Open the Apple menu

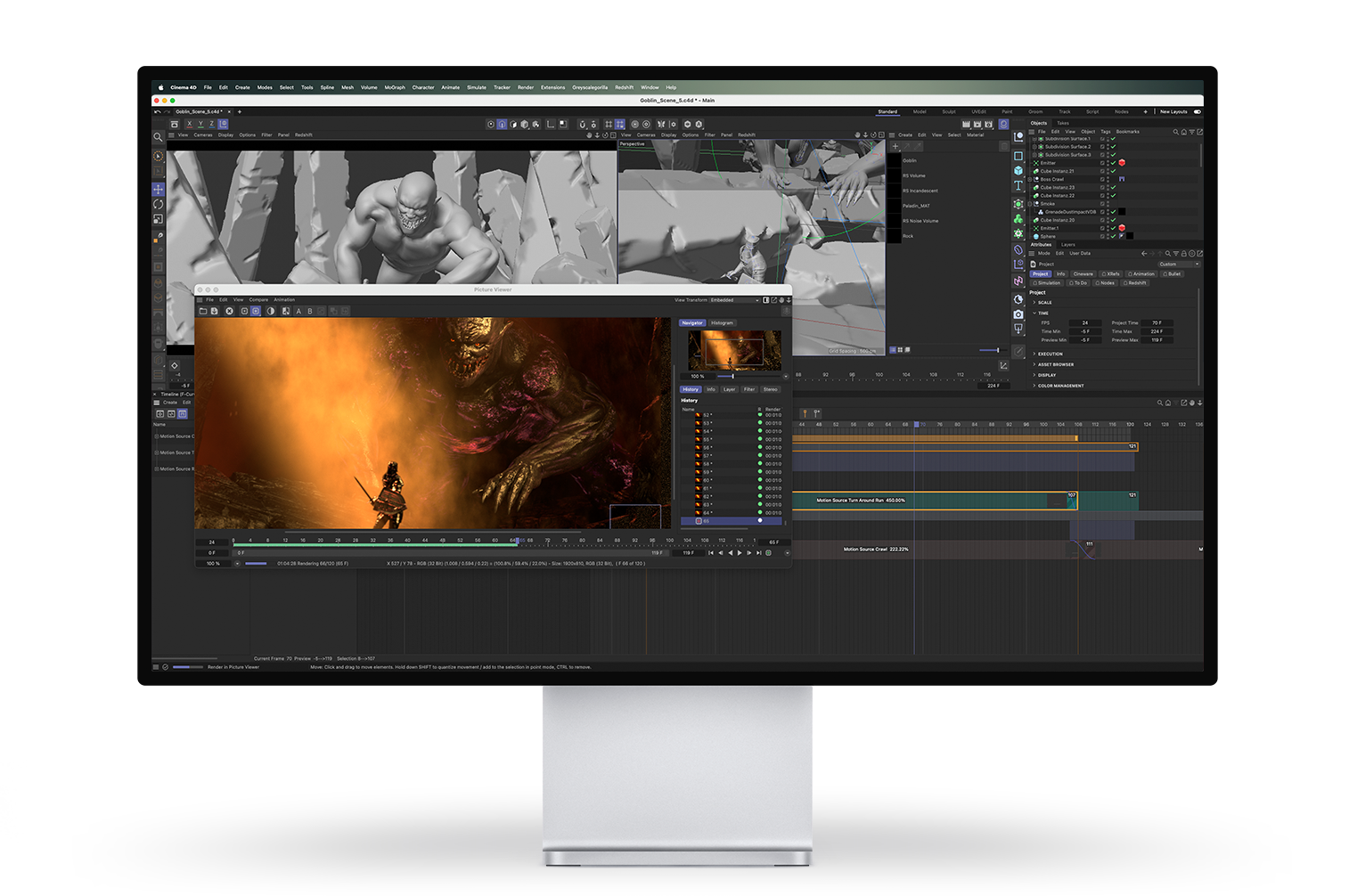[161, 87]
